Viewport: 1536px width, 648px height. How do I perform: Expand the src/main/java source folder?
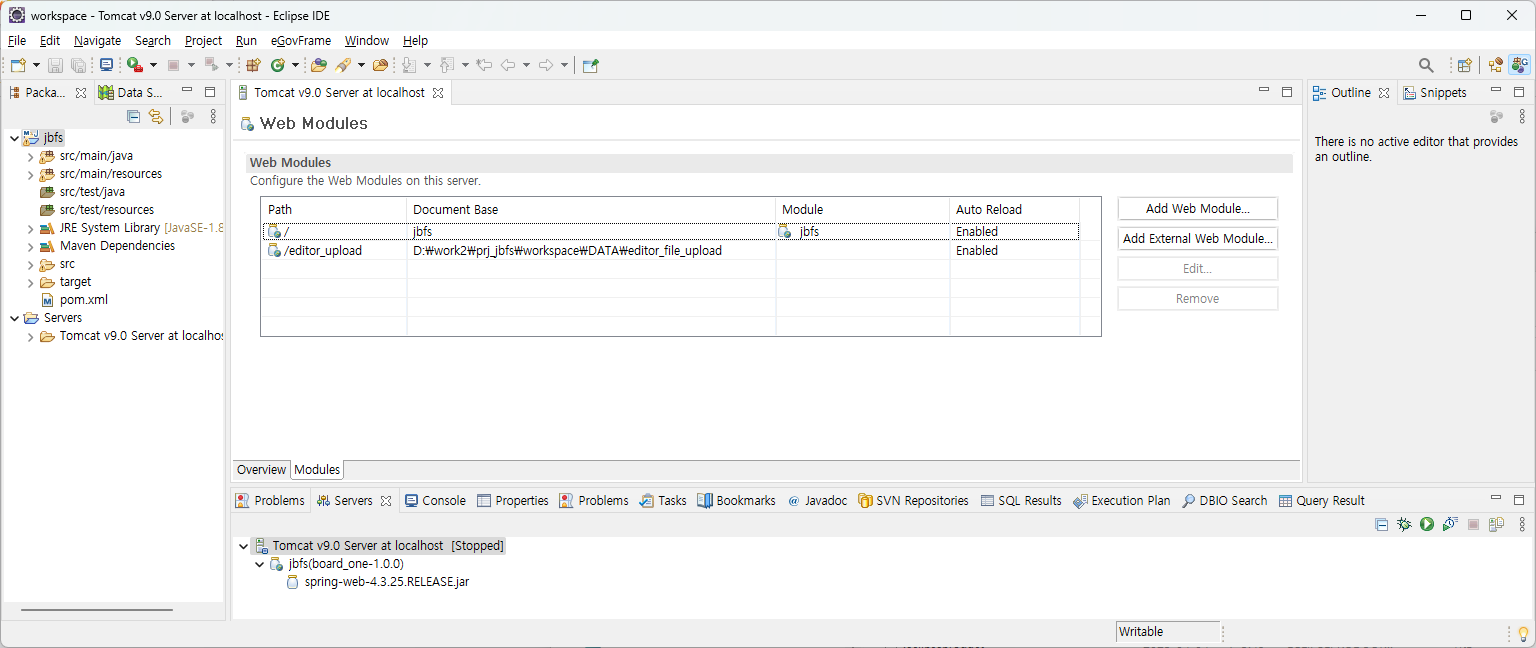[x=30, y=156]
